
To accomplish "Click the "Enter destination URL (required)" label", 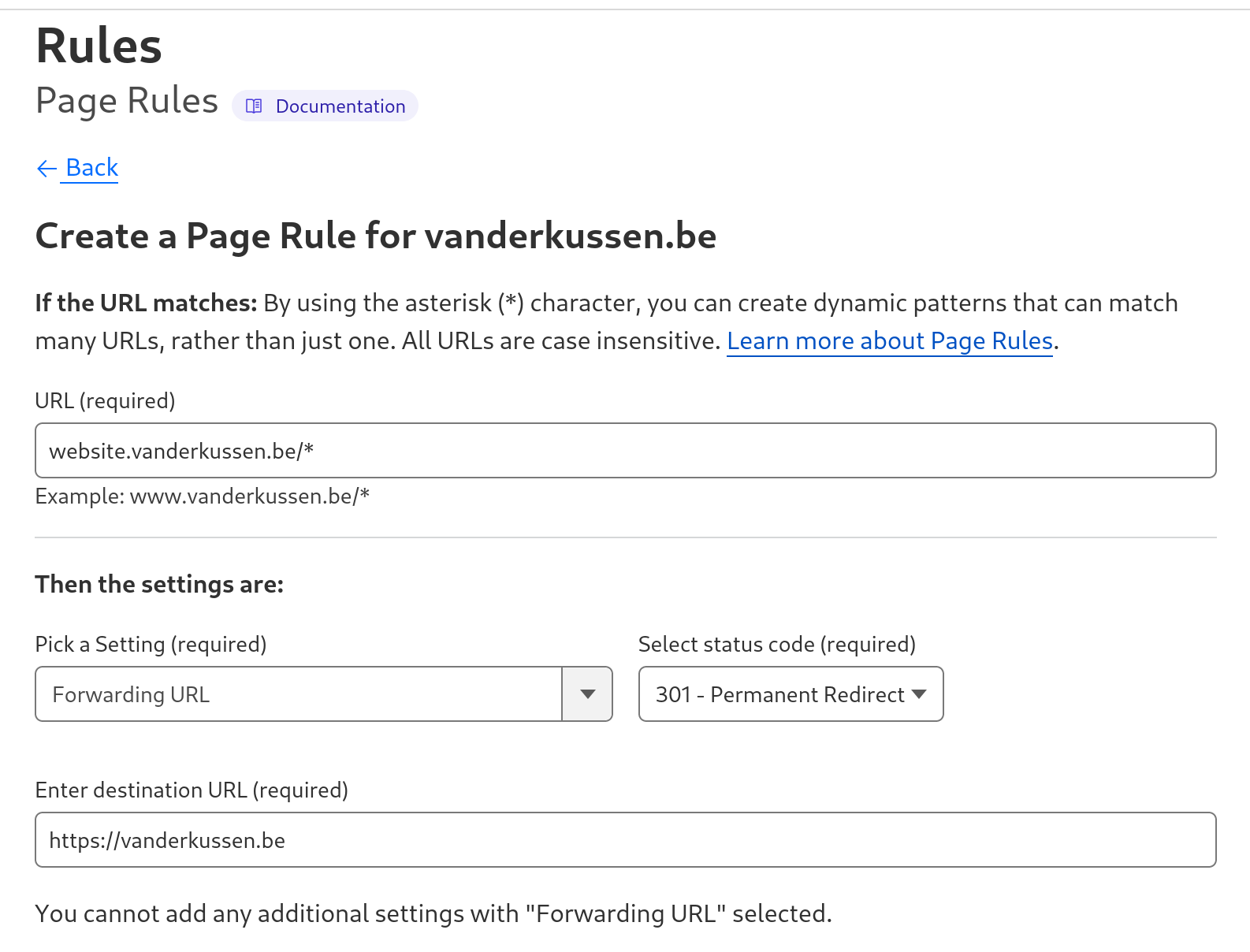I will [x=192, y=790].
